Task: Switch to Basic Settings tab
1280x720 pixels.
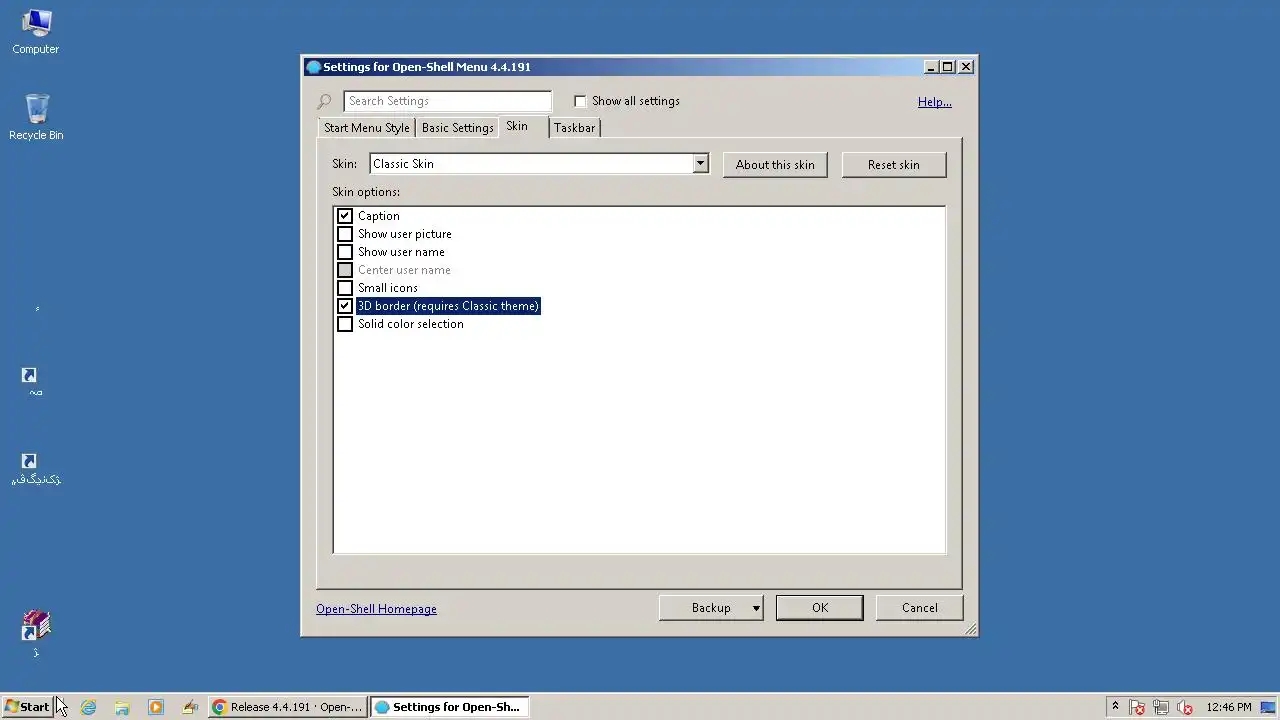Action: pos(458,128)
